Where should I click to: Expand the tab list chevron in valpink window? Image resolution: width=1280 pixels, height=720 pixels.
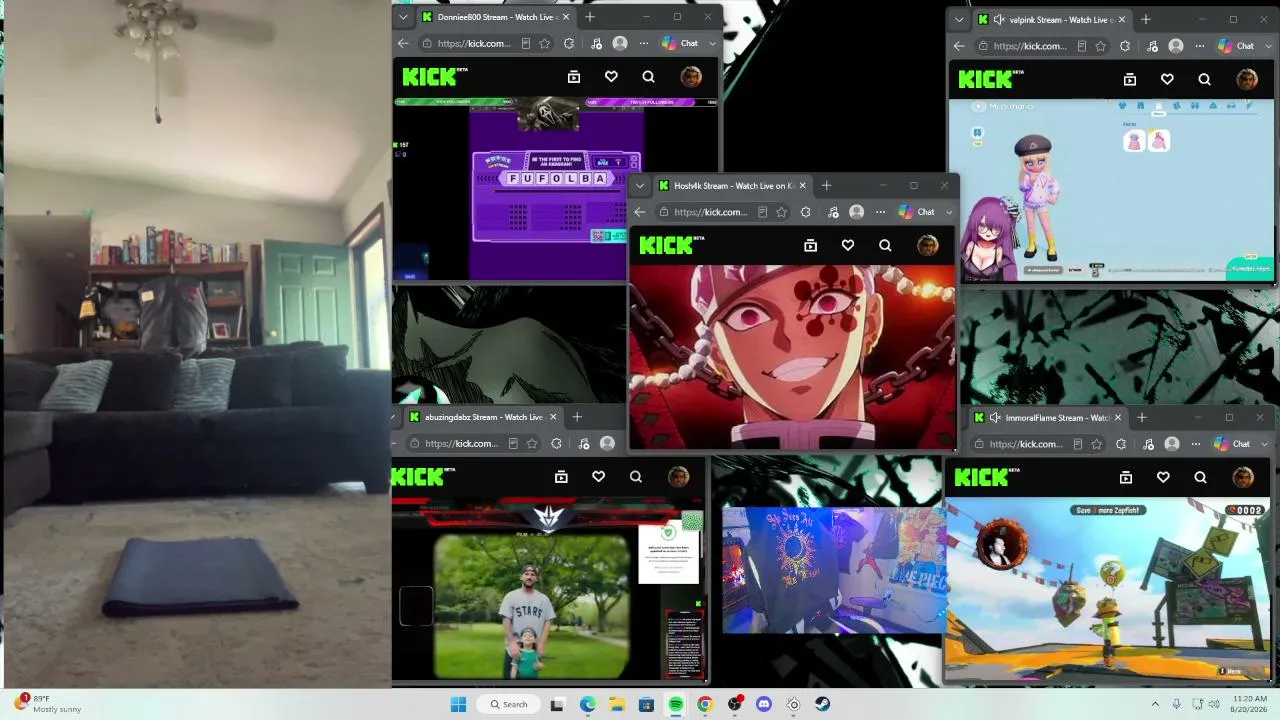pyautogui.click(x=959, y=20)
